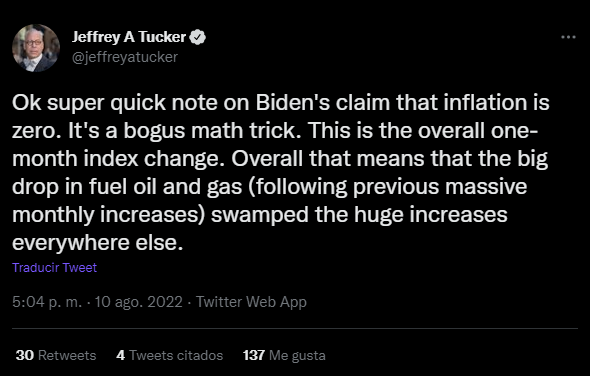590x376 pixels.
Task: Select the tweet body text paragraph
Action: pyautogui.click(x=281, y=172)
